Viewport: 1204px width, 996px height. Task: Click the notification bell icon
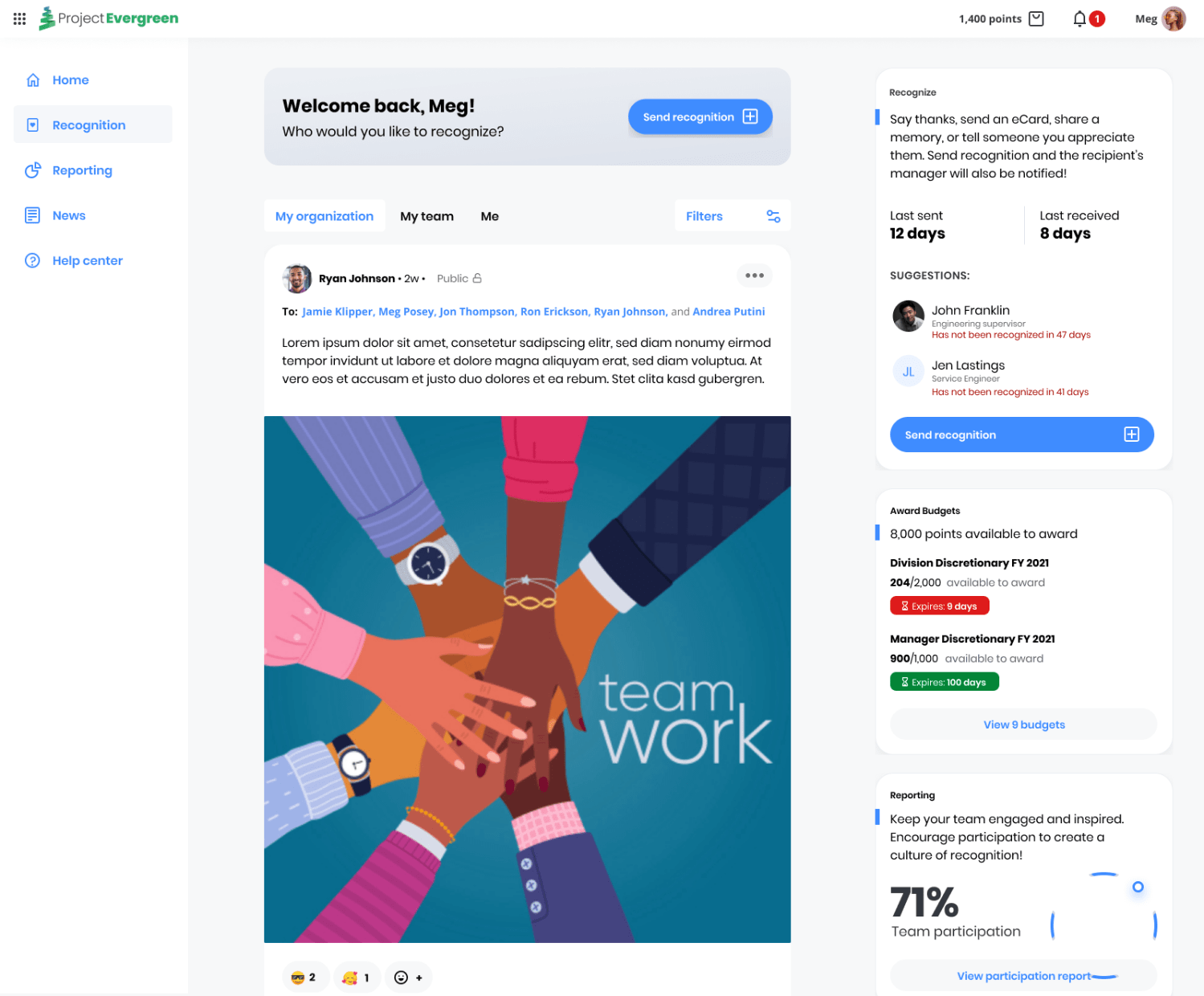pyautogui.click(x=1080, y=18)
